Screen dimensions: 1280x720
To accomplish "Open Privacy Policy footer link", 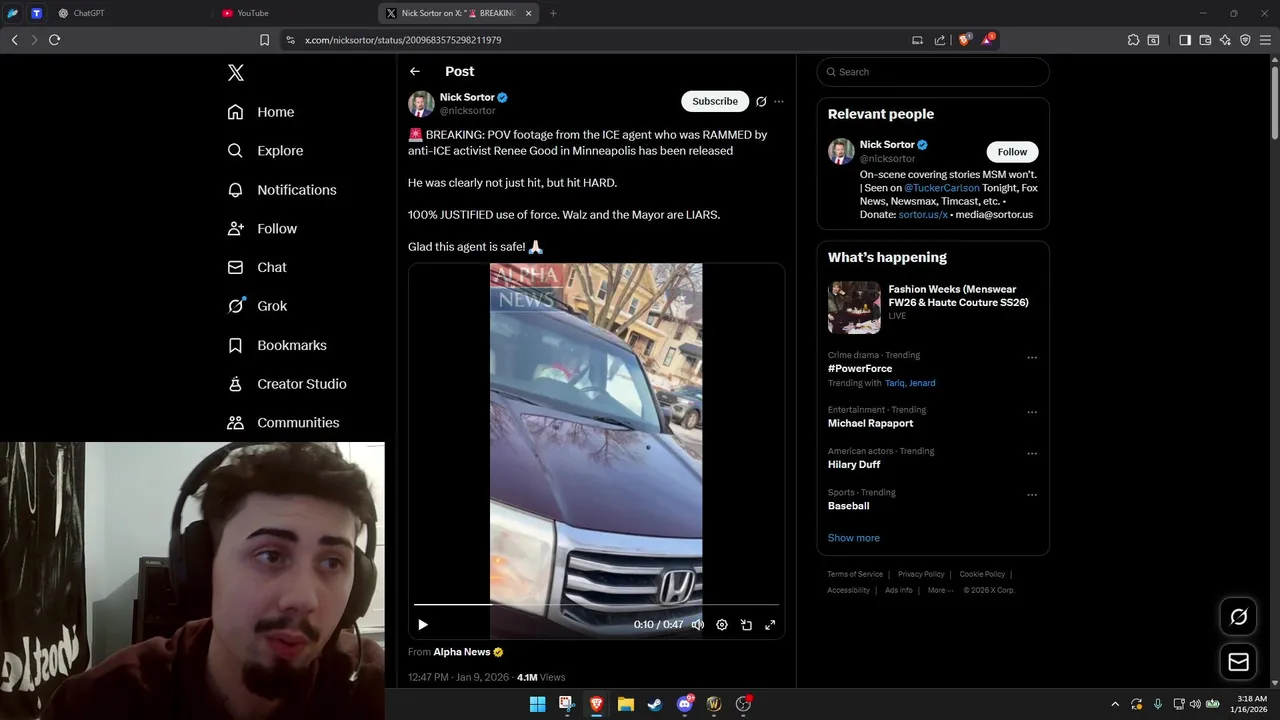I will point(921,574).
